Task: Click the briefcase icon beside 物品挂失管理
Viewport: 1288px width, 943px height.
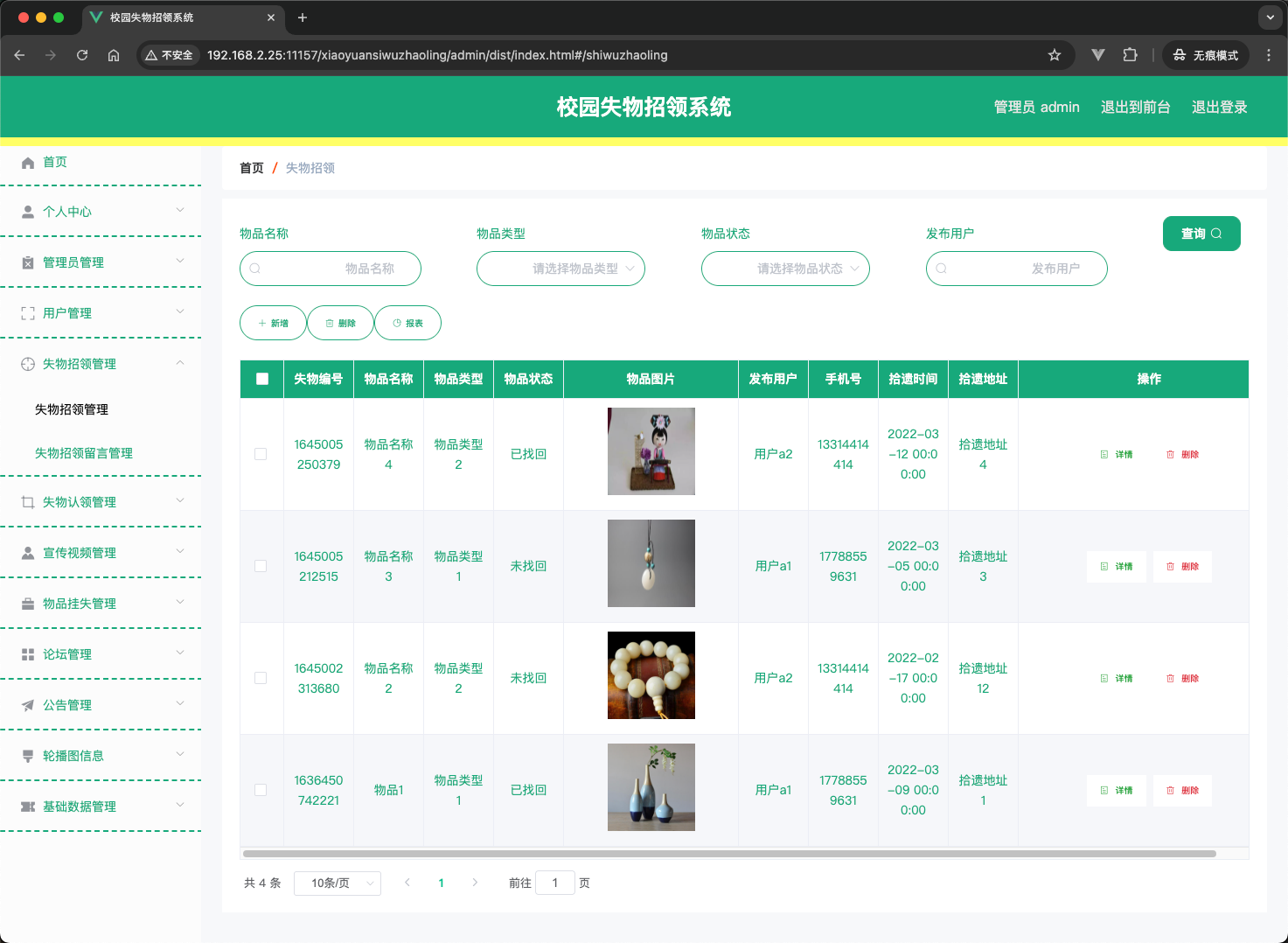Action: pos(28,604)
